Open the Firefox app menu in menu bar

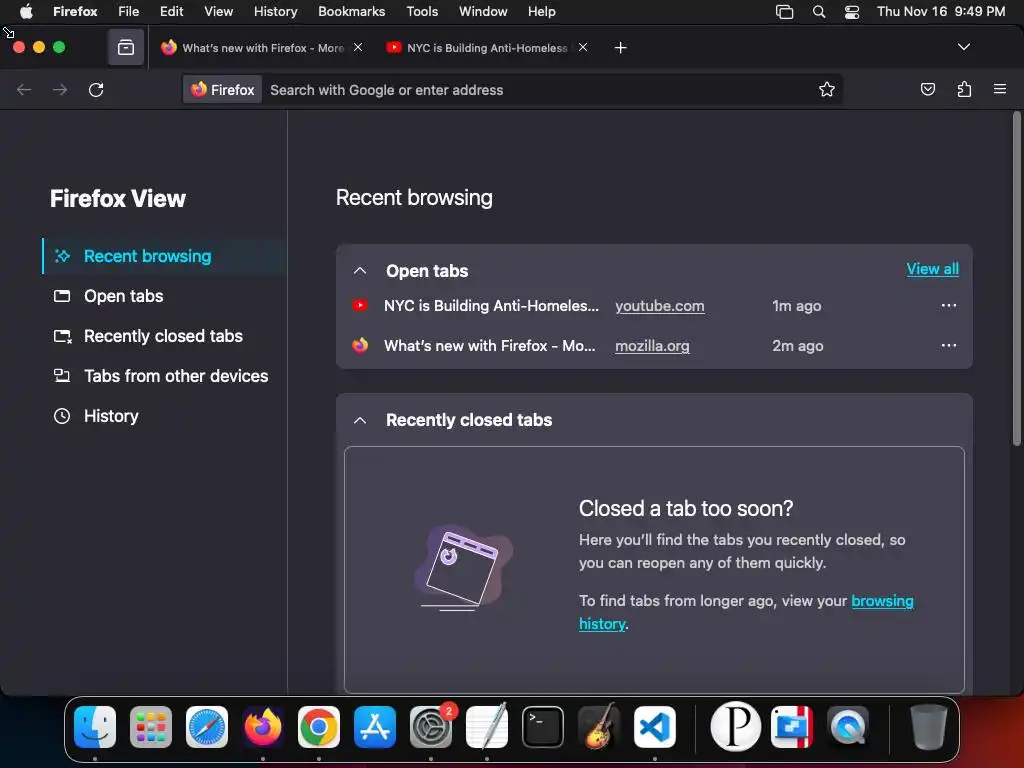tap(75, 11)
